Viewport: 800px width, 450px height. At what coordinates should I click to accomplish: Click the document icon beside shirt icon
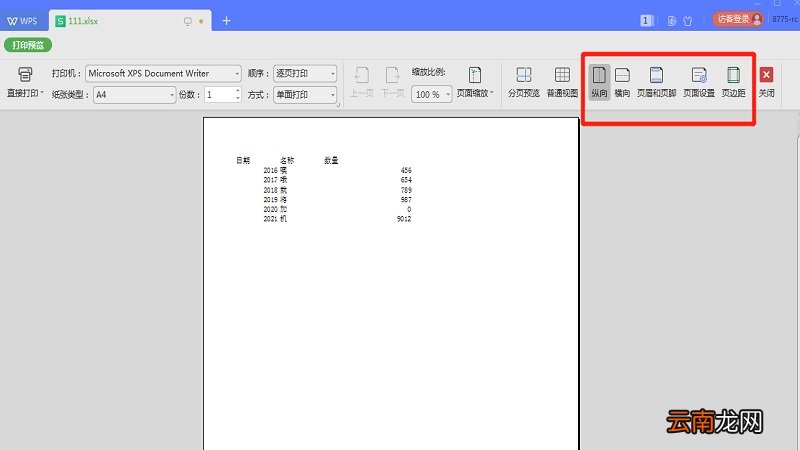coord(672,21)
